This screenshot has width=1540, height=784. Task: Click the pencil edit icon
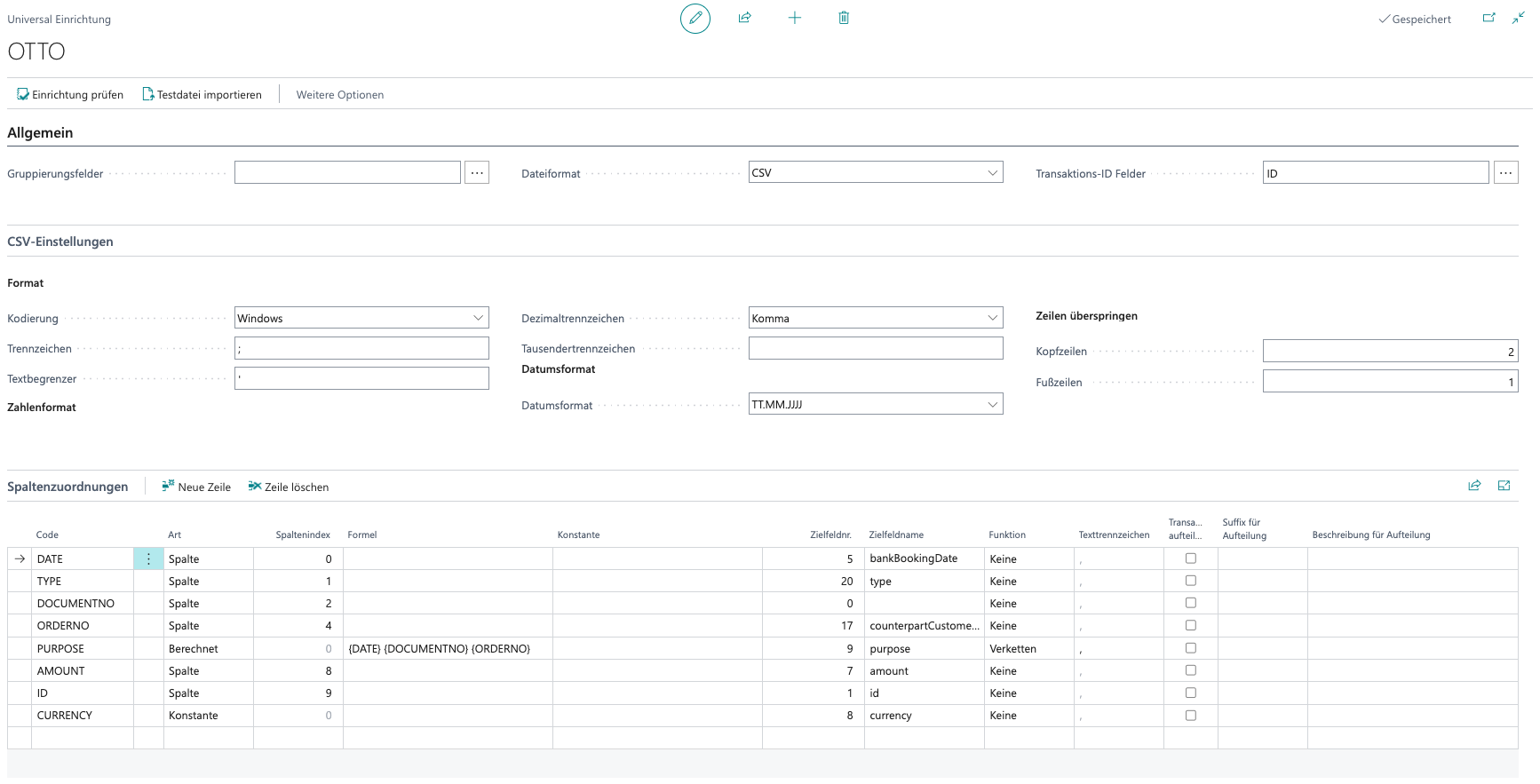(695, 18)
